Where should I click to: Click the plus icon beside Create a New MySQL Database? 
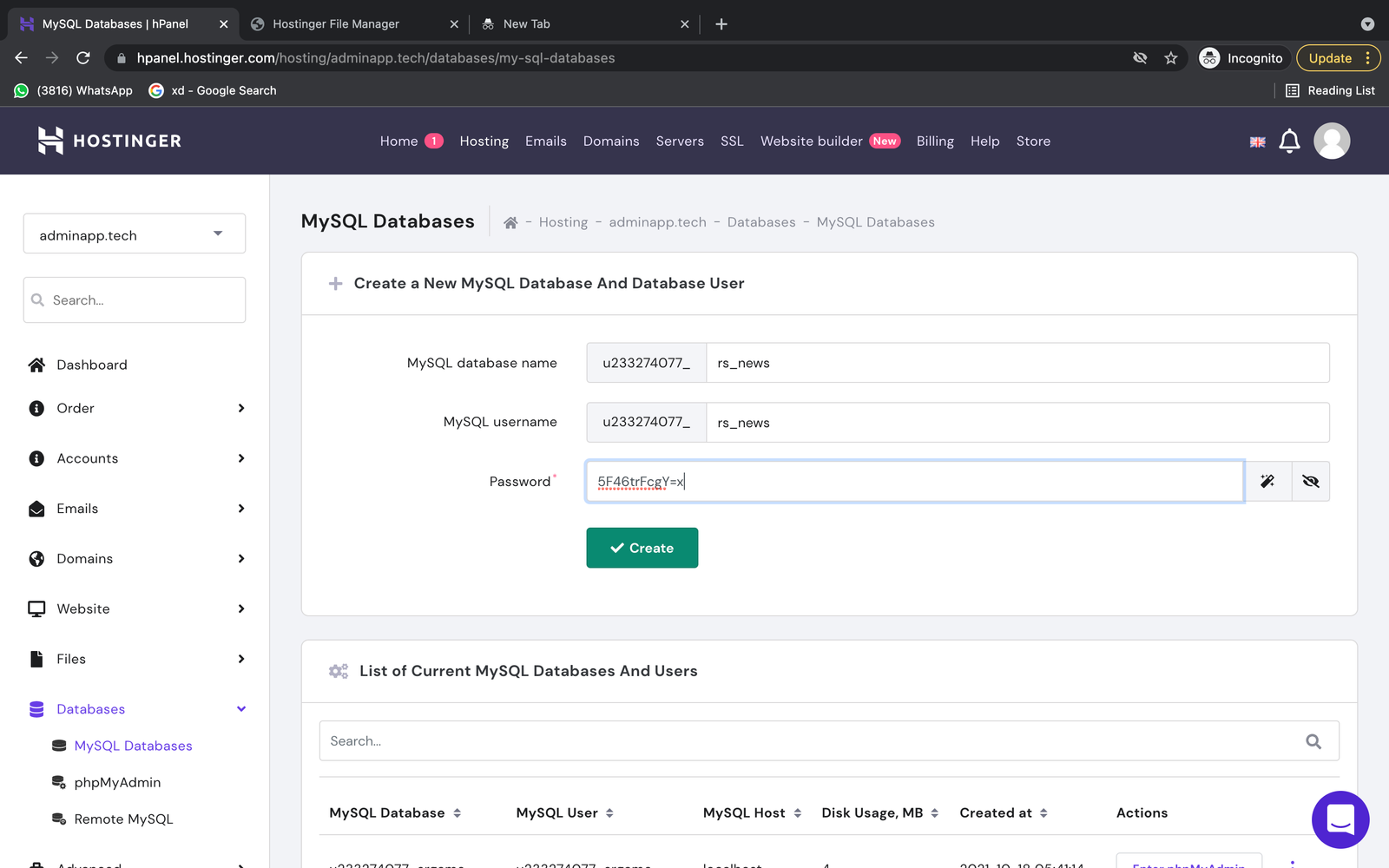[x=335, y=284]
